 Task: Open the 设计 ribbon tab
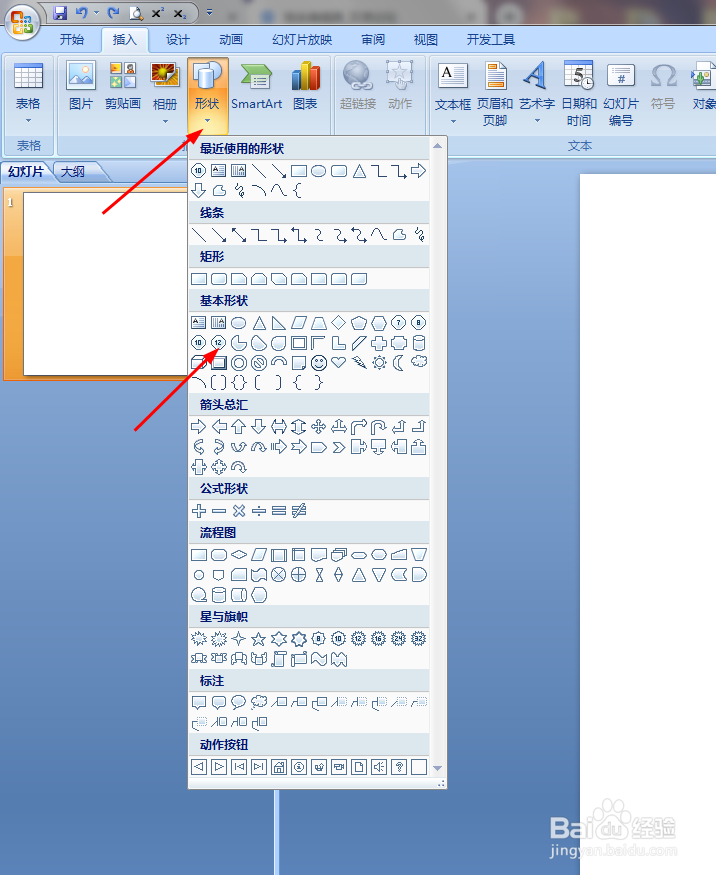click(x=177, y=40)
